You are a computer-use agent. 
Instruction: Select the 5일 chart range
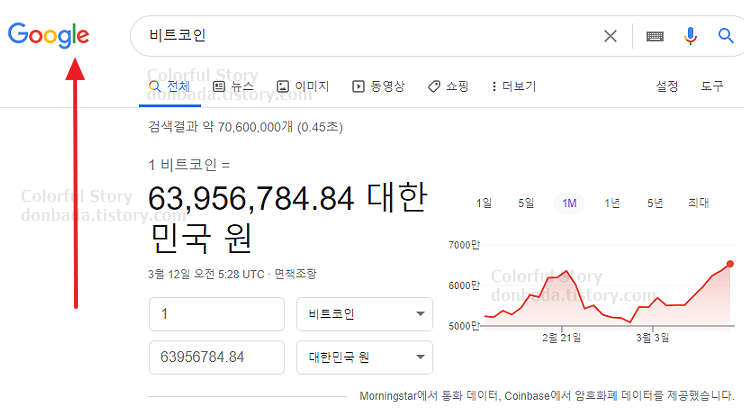click(526, 203)
